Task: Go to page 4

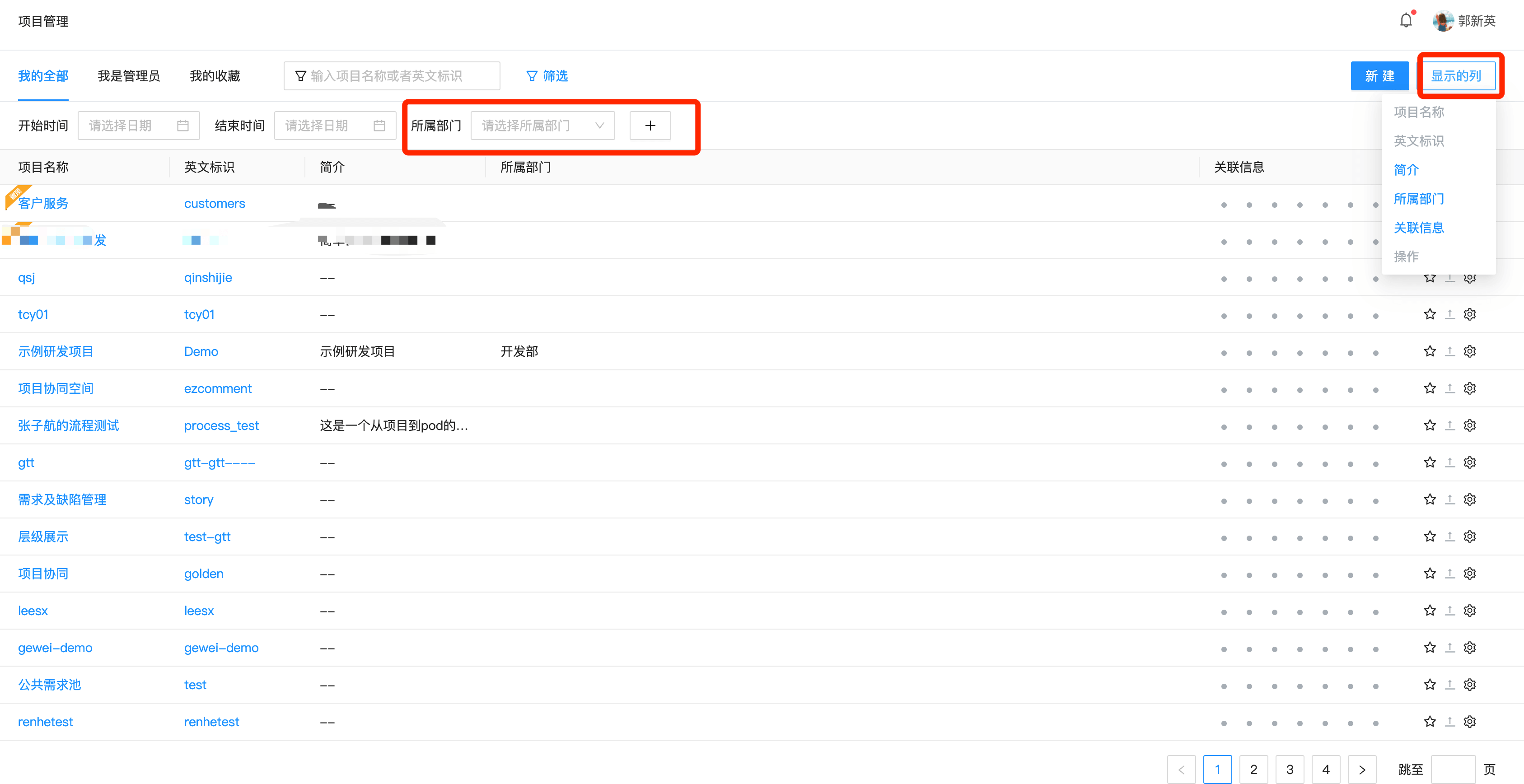Action: 1325,769
